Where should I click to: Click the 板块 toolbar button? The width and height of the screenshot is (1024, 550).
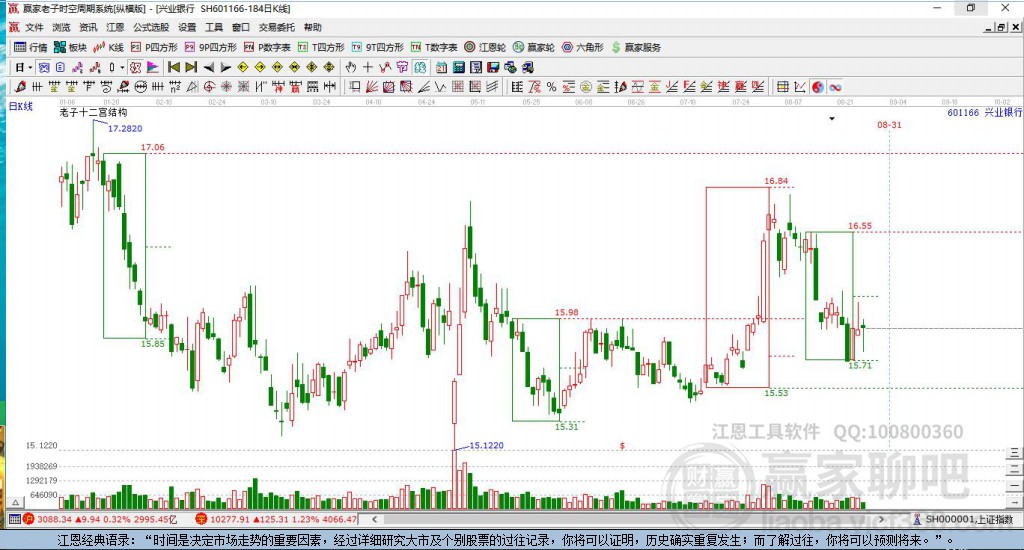[x=70, y=47]
